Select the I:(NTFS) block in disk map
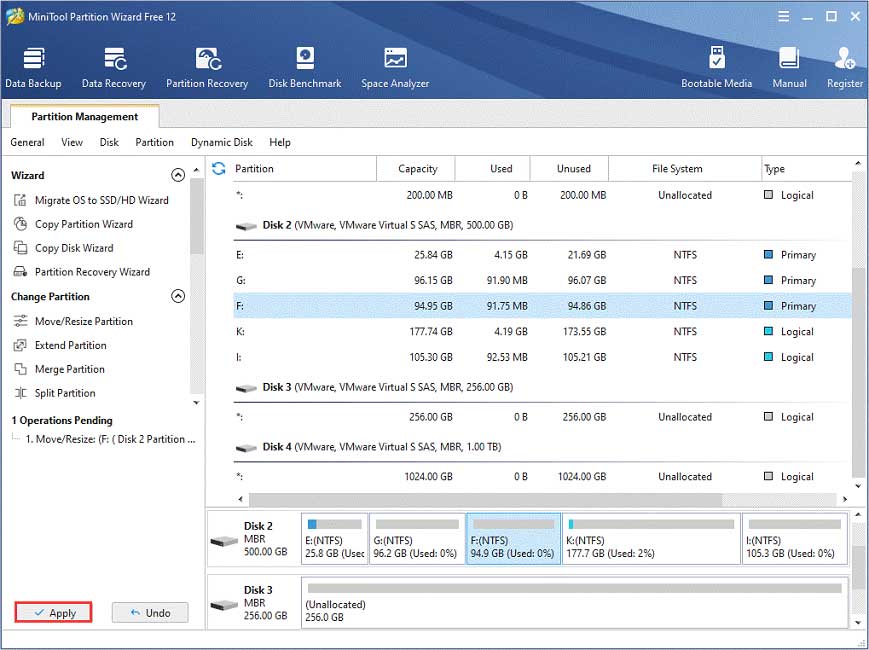Image resolution: width=869 pixels, height=650 pixels. pyautogui.click(x=795, y=539)
